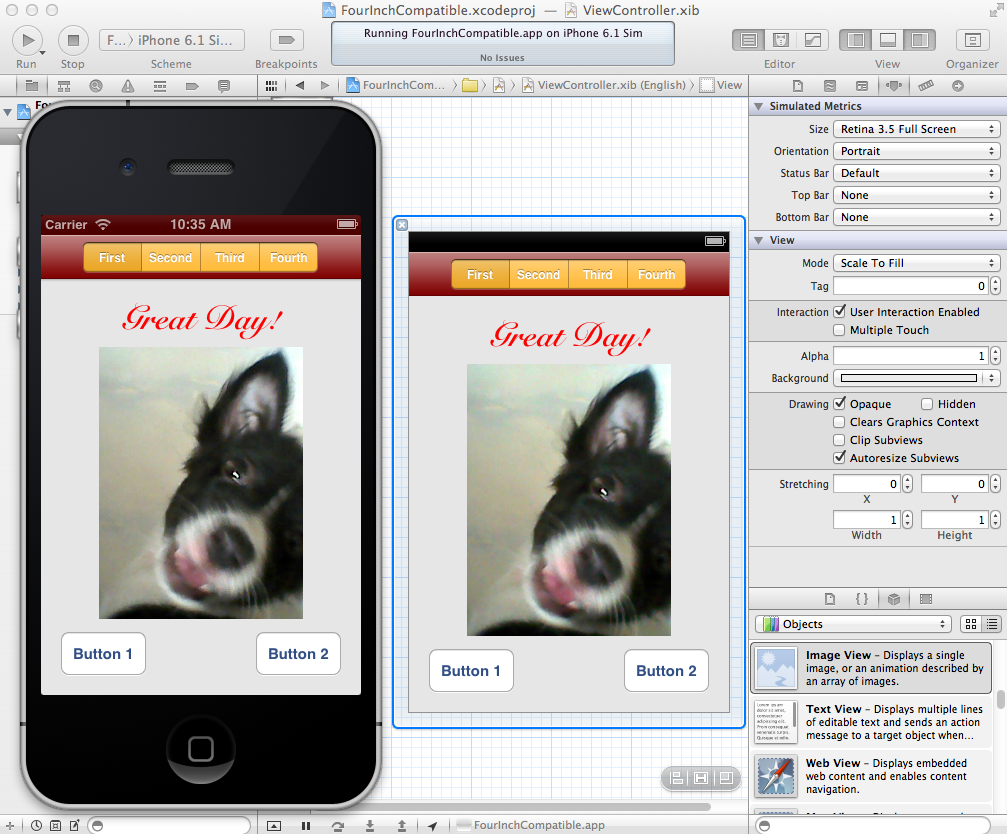Image resolution: width=1007 pixels, height=834 pixels.
Task: Open the Top Bar dropdown
Action: (x=916, y=195)
